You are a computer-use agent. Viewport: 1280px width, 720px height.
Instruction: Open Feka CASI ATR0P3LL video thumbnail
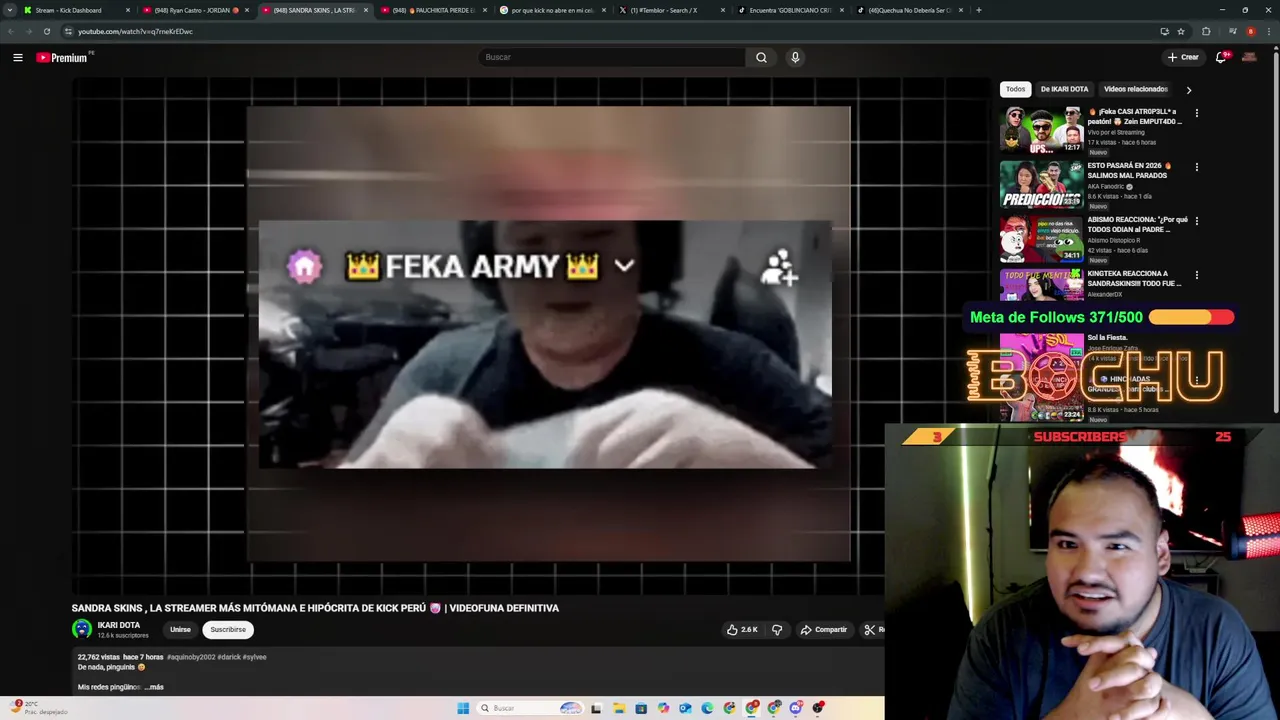click(x=1041, y=129)
